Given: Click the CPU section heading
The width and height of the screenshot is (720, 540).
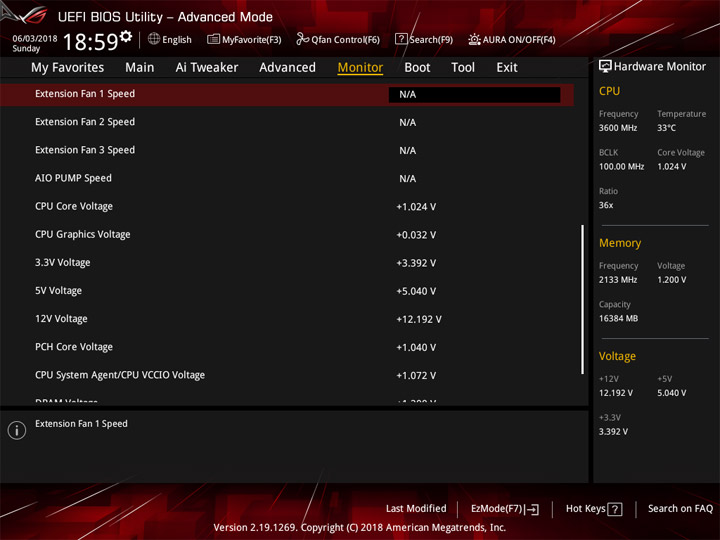Looking at the screenshot, I should (609, 91).
